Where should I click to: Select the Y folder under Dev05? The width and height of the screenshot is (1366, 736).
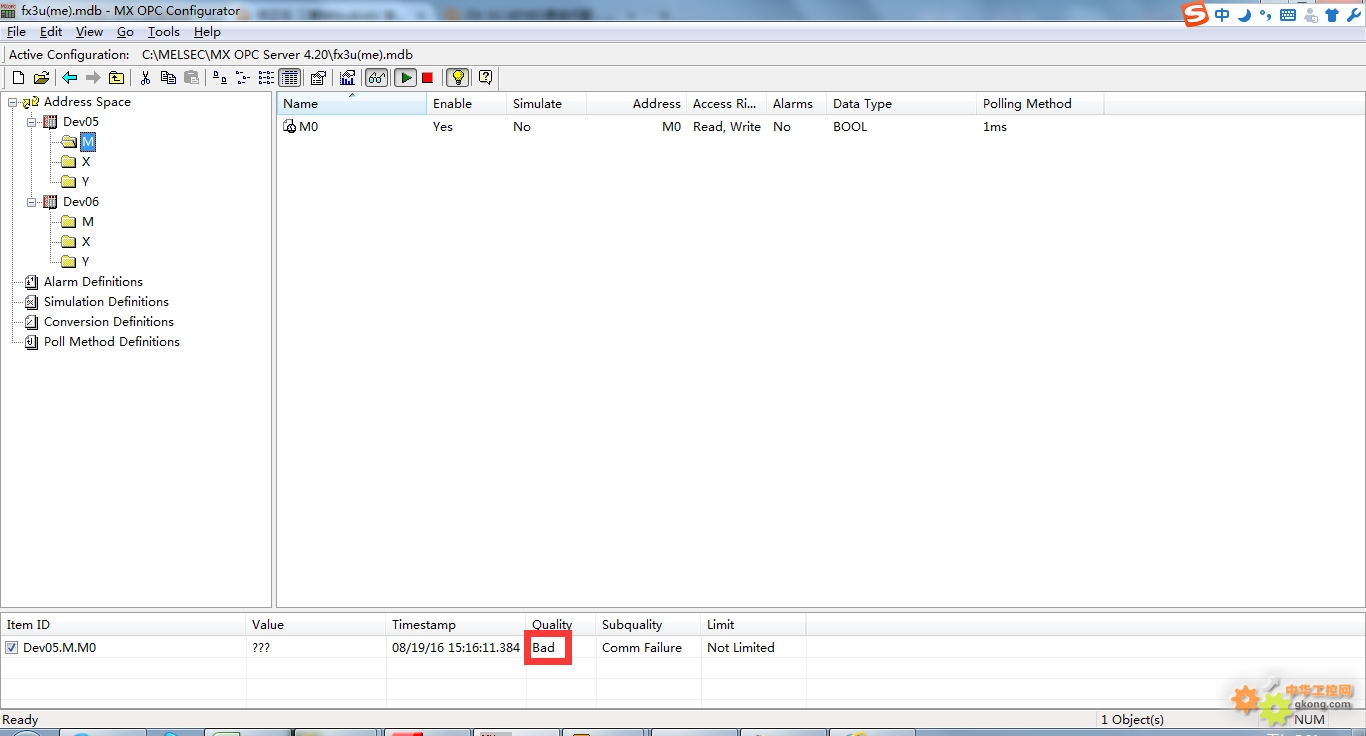pos(86,182)
